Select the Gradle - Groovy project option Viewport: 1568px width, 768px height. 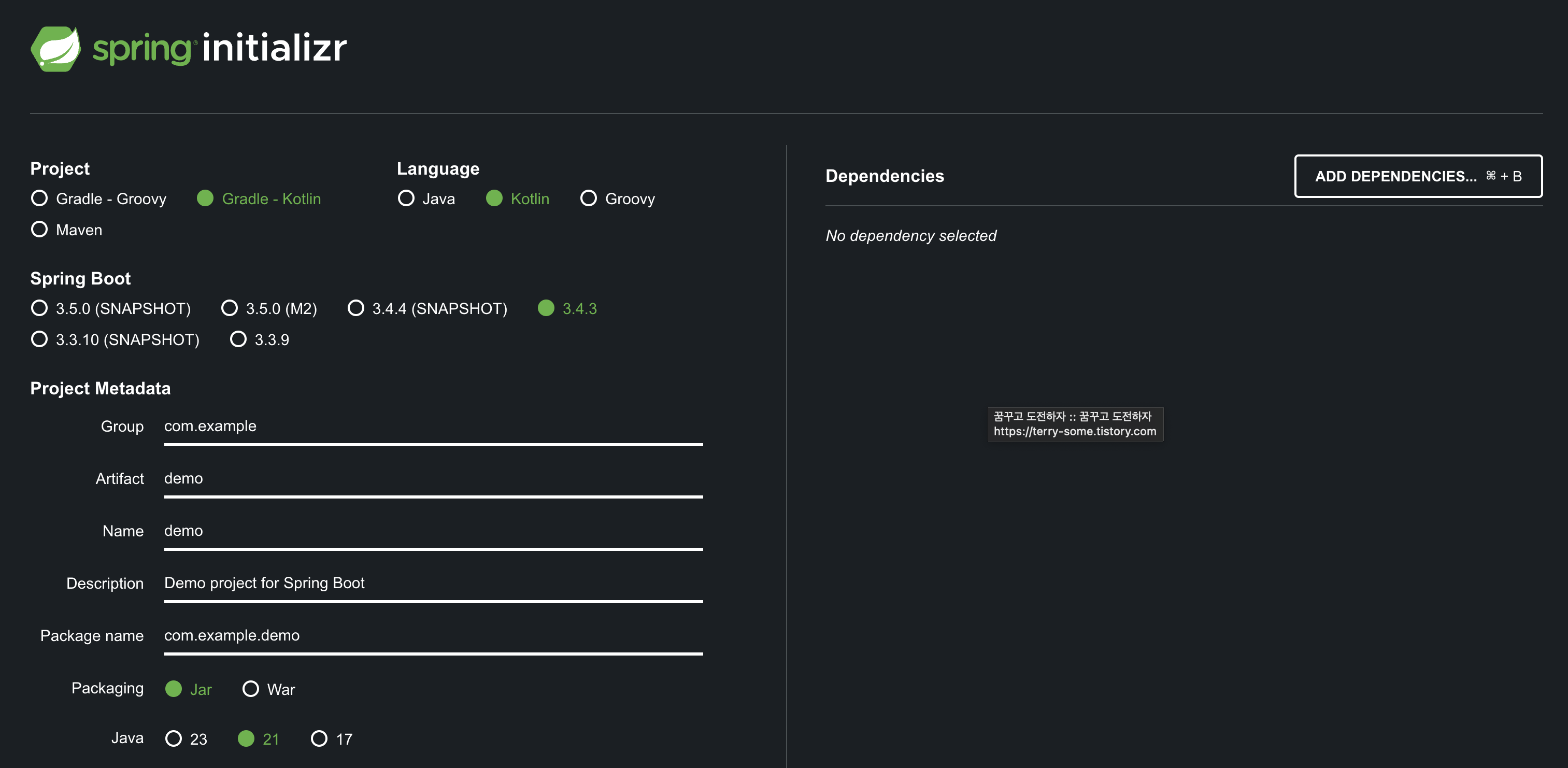pyautogui.click(x=39, y=198)
